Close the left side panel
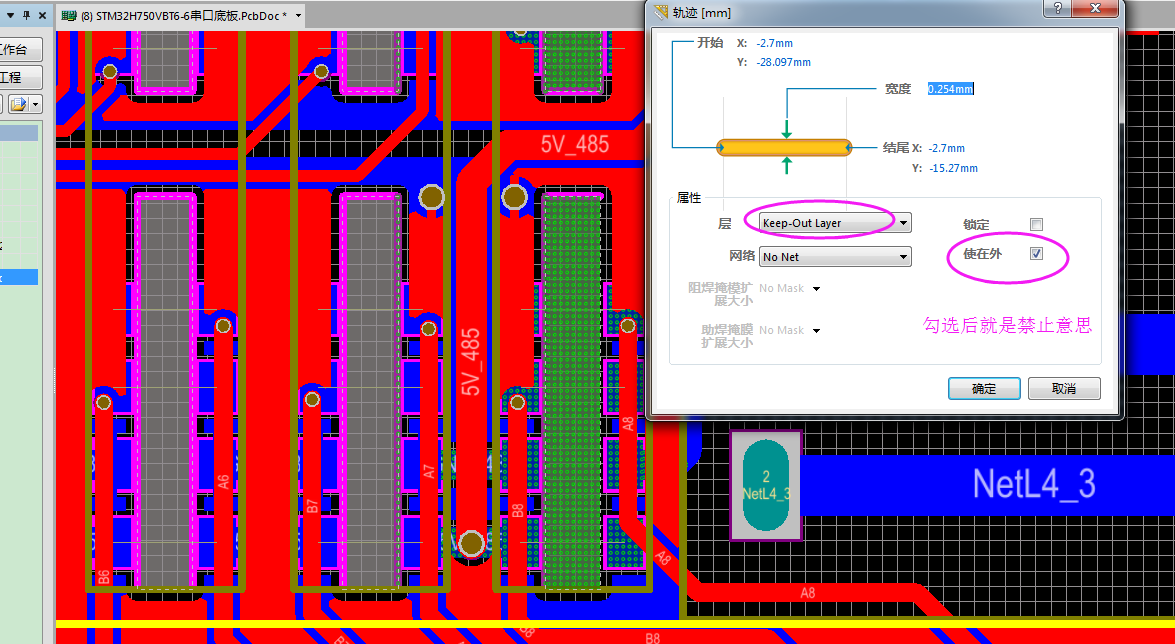Screen dimensions: 1175x644 pos(43,15)
